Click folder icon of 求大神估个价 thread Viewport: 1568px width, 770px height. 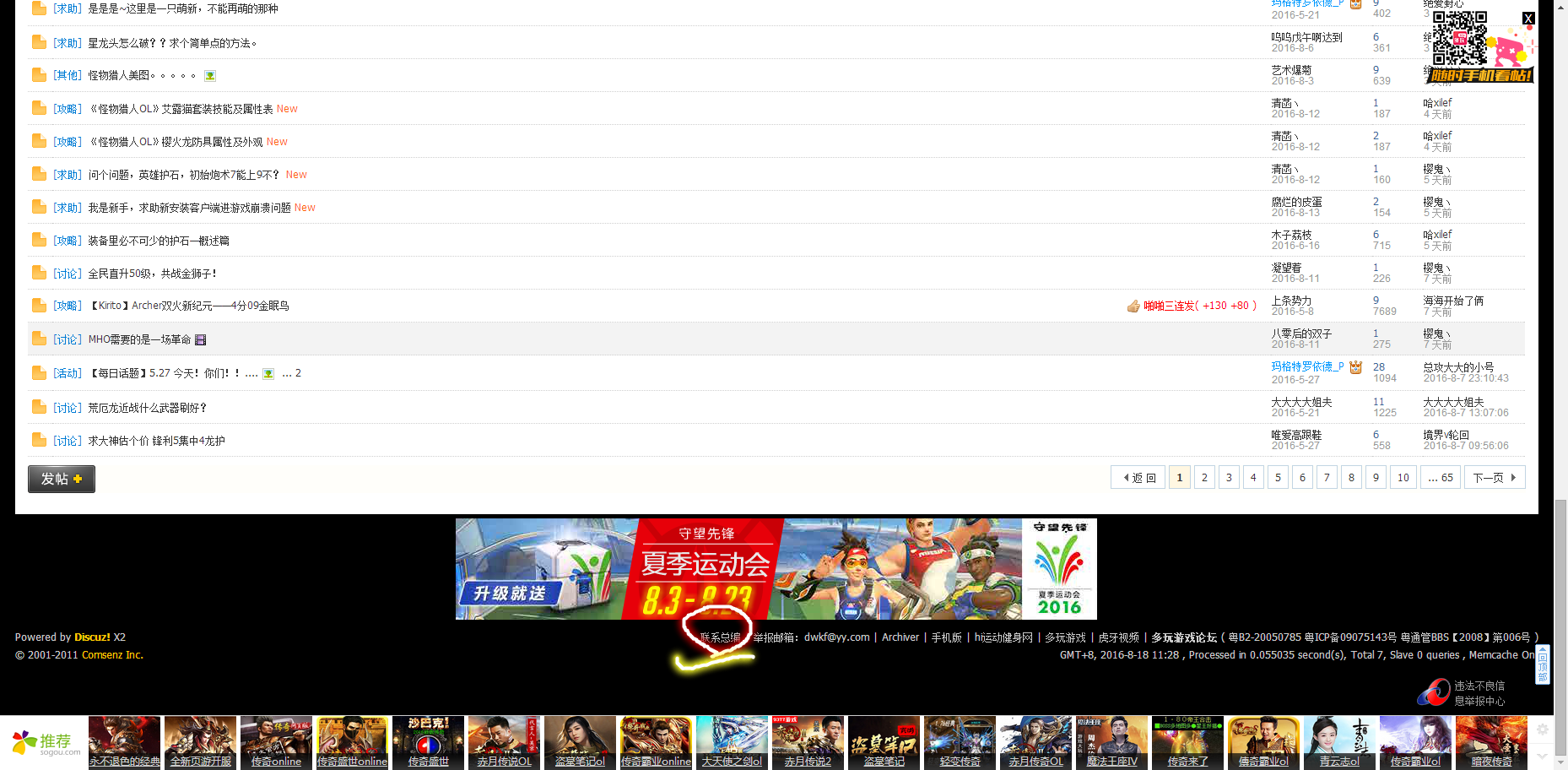[39, 440]
